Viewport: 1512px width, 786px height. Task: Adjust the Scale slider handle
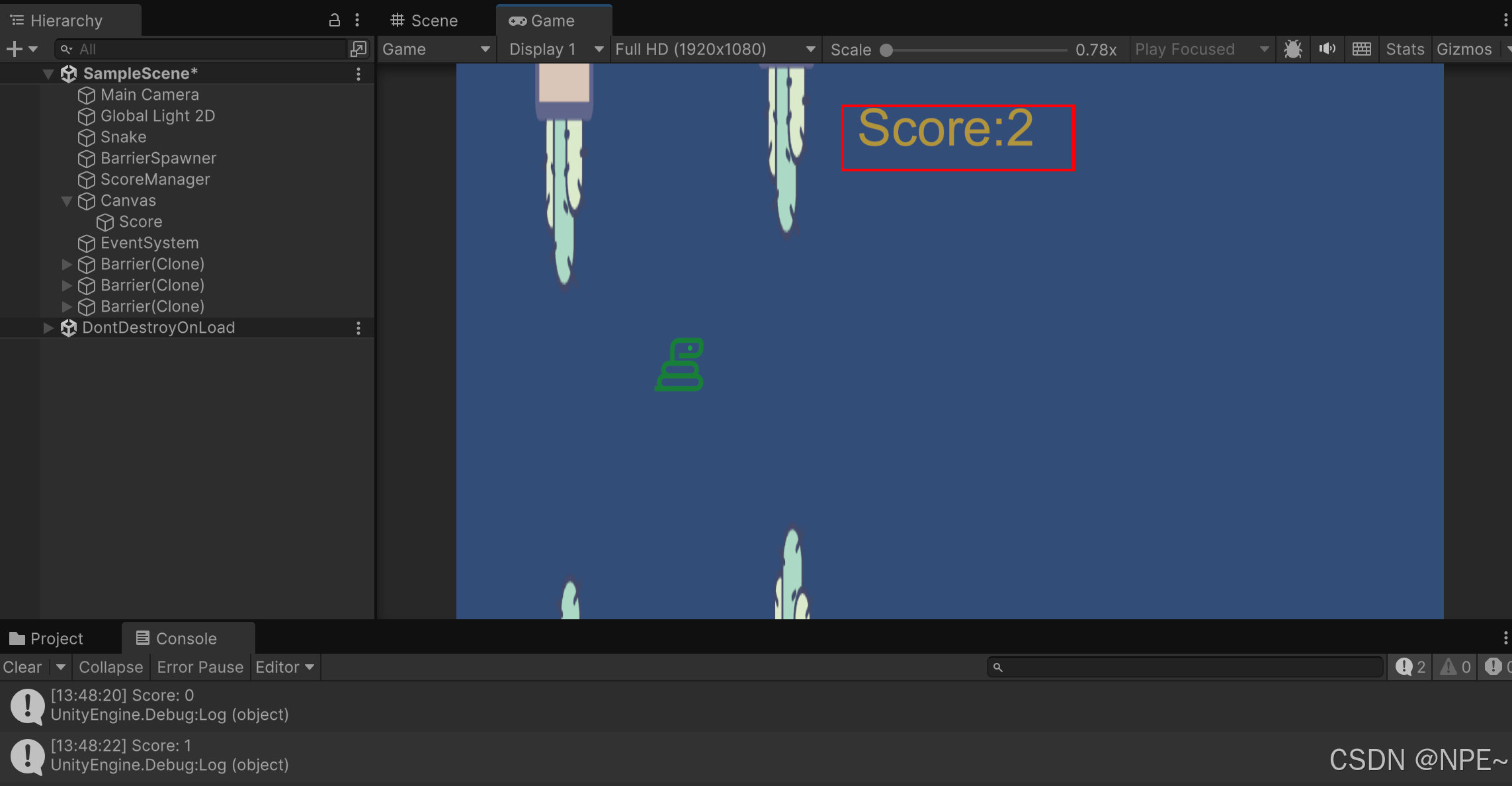tap(887, 50)
